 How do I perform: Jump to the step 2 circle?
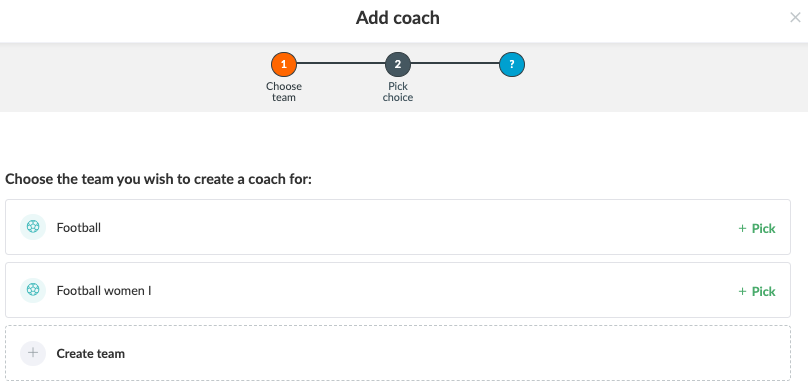(398, 65)
